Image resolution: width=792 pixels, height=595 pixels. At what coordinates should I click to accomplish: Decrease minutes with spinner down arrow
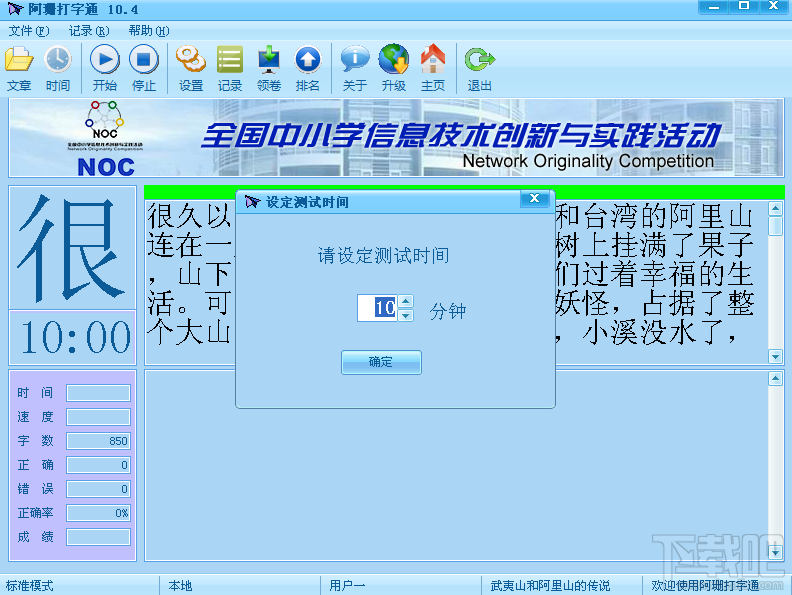[406, 315]
